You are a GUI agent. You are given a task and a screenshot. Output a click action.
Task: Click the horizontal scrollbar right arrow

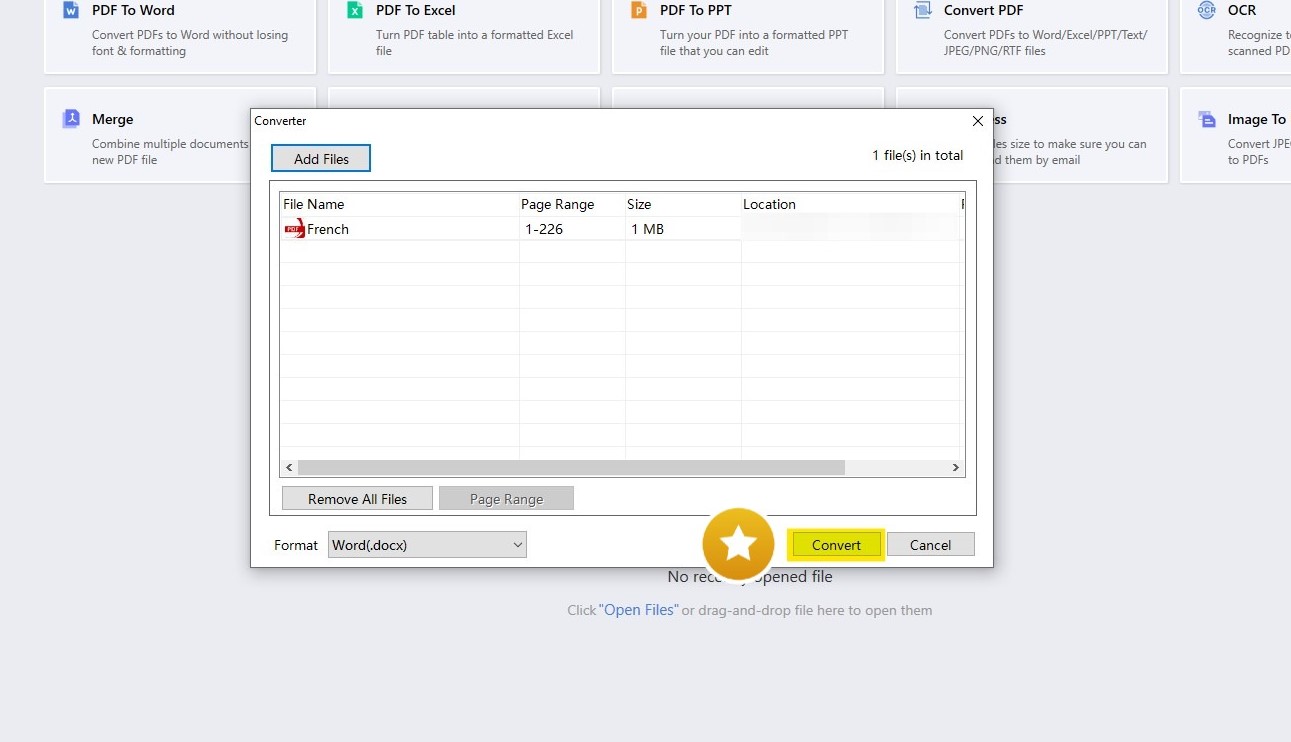955,467
